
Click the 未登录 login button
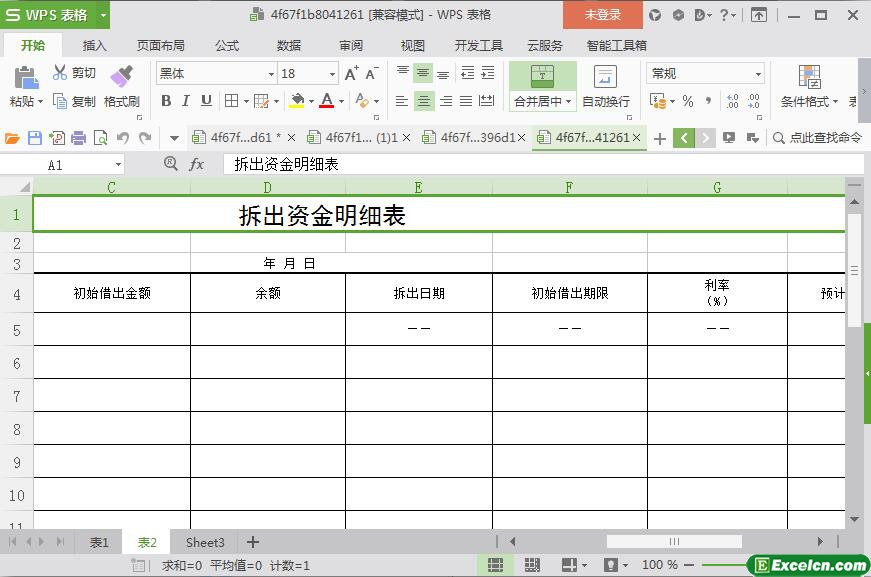tap(602, 15)
